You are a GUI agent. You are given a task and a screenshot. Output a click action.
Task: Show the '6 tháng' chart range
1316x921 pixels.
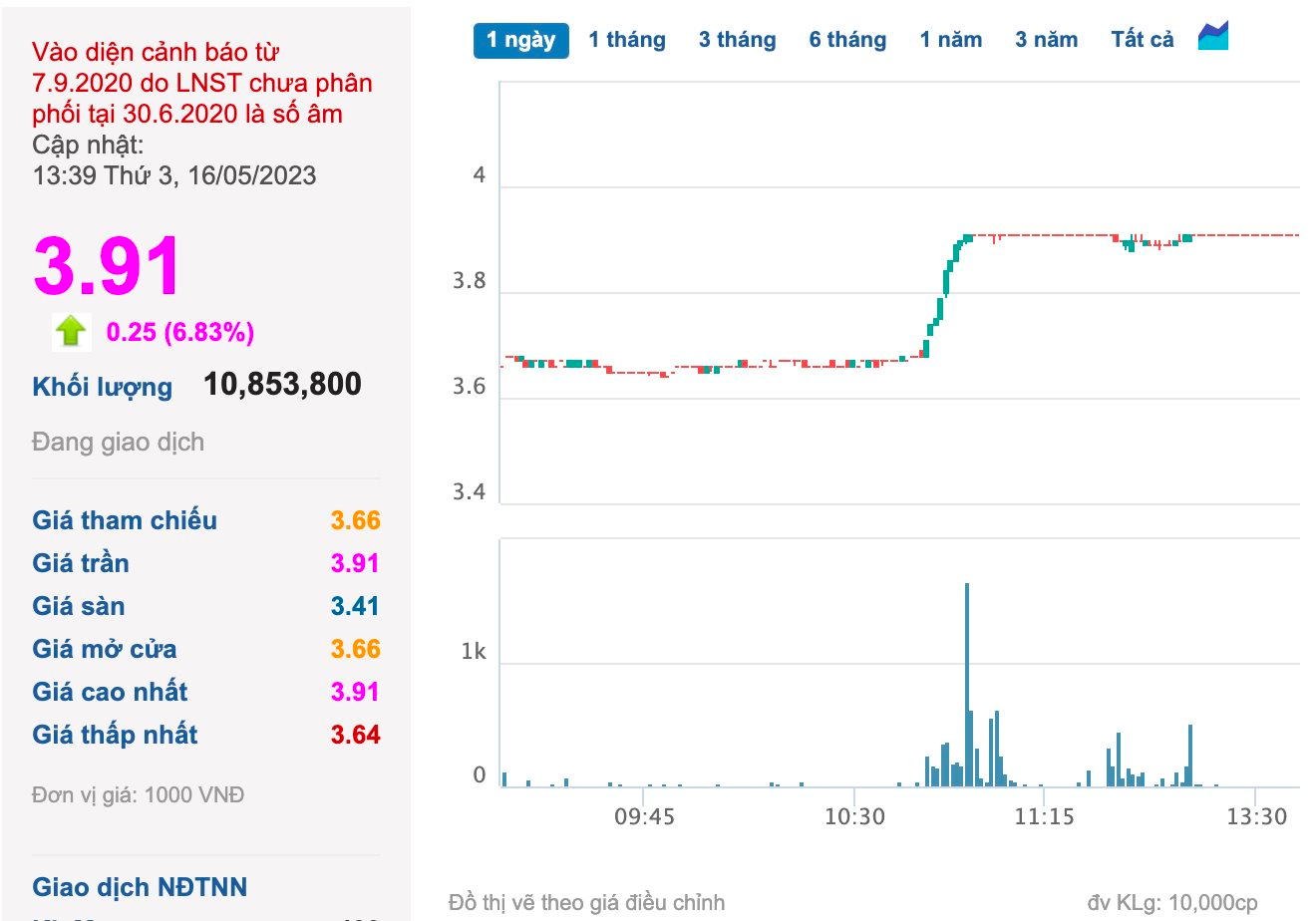click(x=847, y=40)
